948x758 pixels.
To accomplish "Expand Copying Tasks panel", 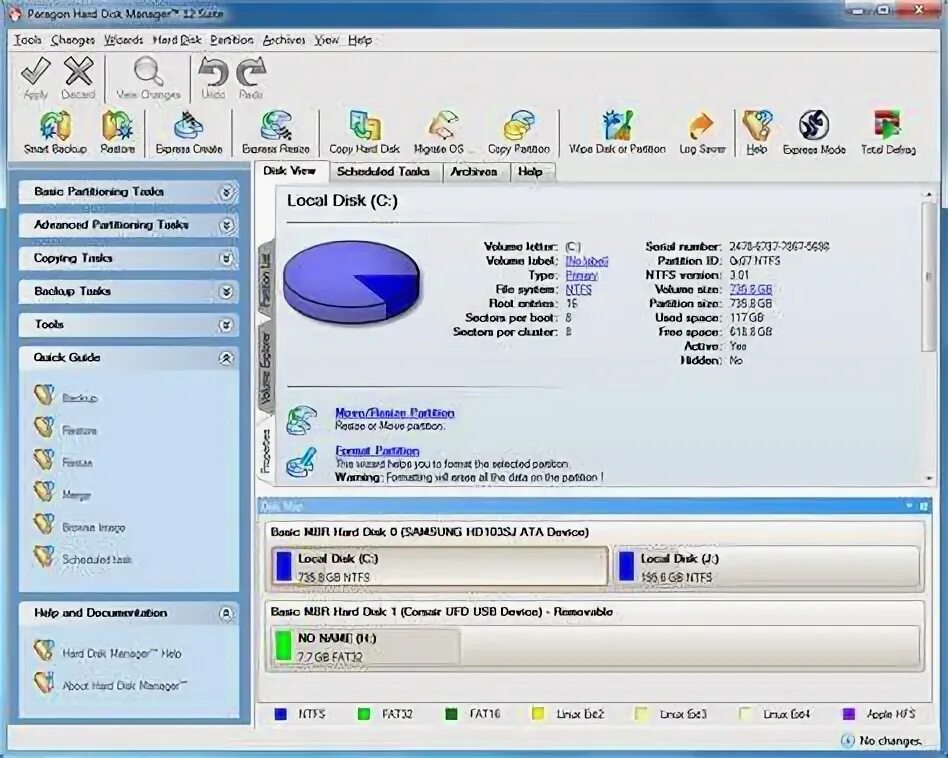I will pos(226,259).
